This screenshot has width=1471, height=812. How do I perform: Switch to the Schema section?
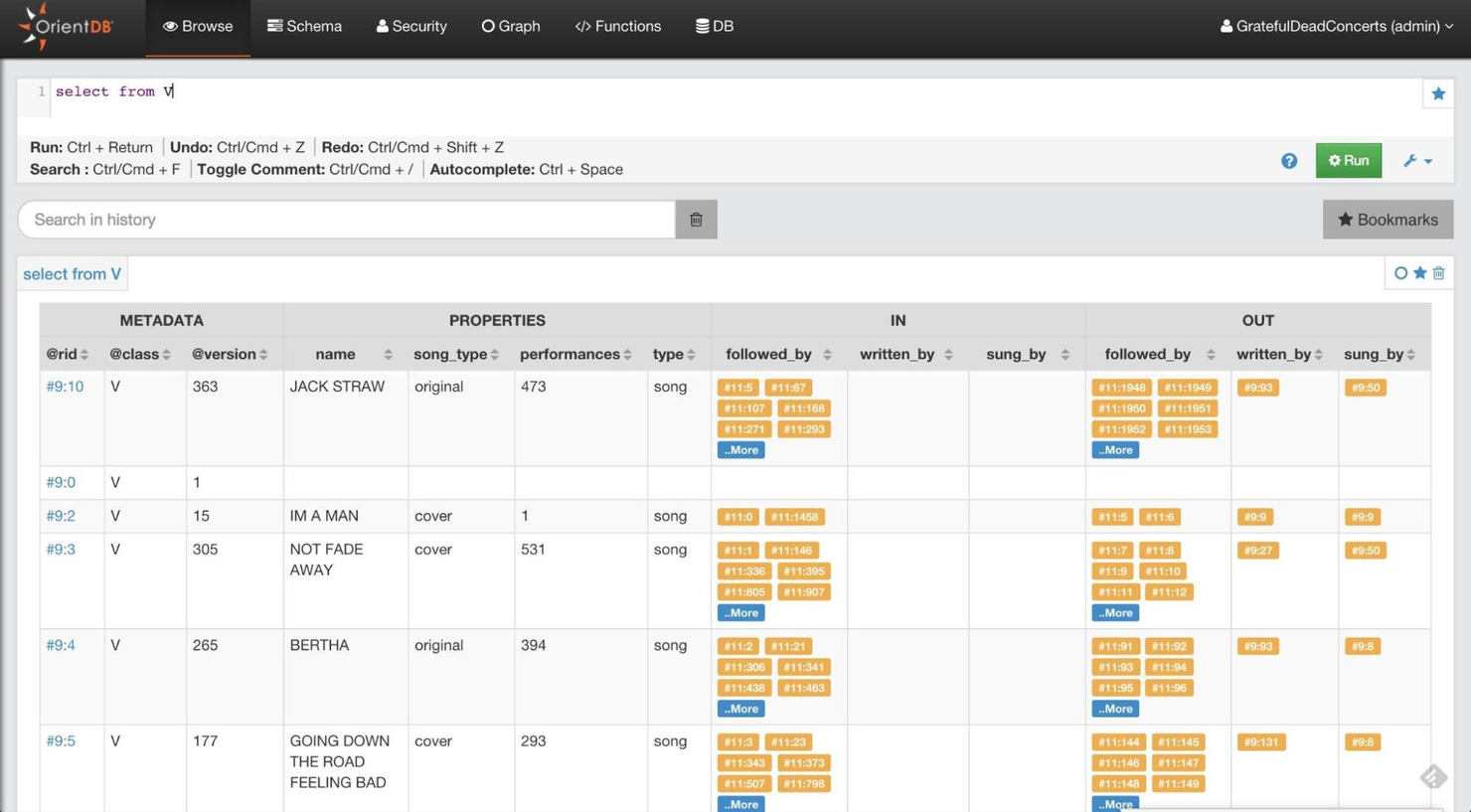tap(304, 26)
